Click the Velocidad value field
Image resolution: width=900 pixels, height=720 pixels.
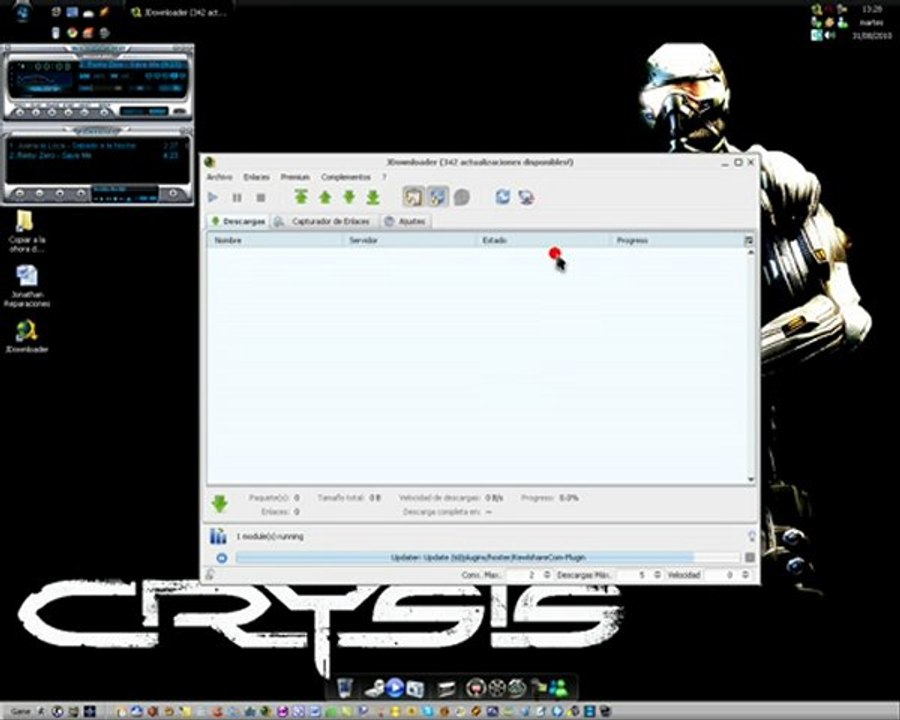point(722,574)
